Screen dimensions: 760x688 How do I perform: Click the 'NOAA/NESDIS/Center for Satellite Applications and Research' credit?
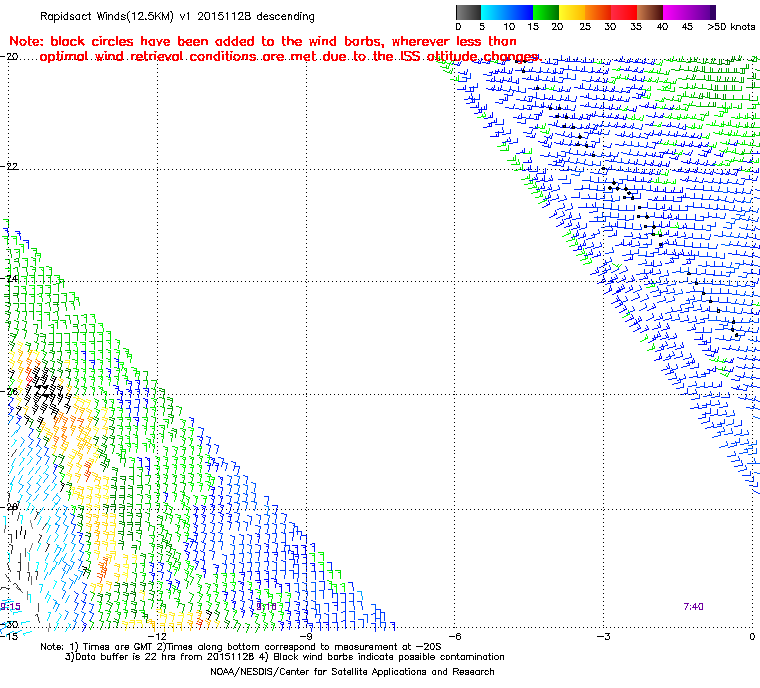pyautogui.click(x=352, y=672)
